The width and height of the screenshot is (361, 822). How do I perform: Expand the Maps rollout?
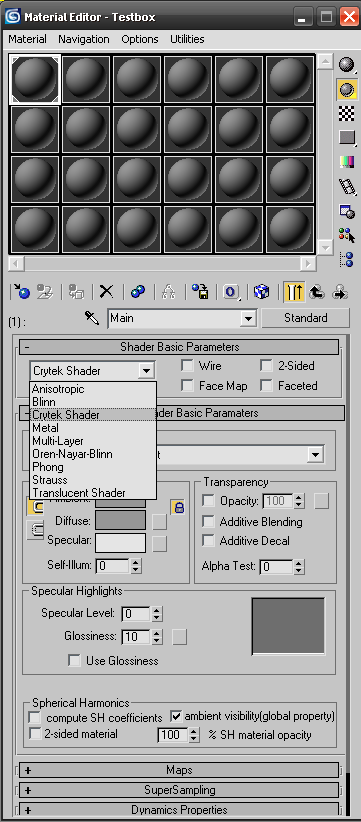pyautogui.click(x=179, y=770)
